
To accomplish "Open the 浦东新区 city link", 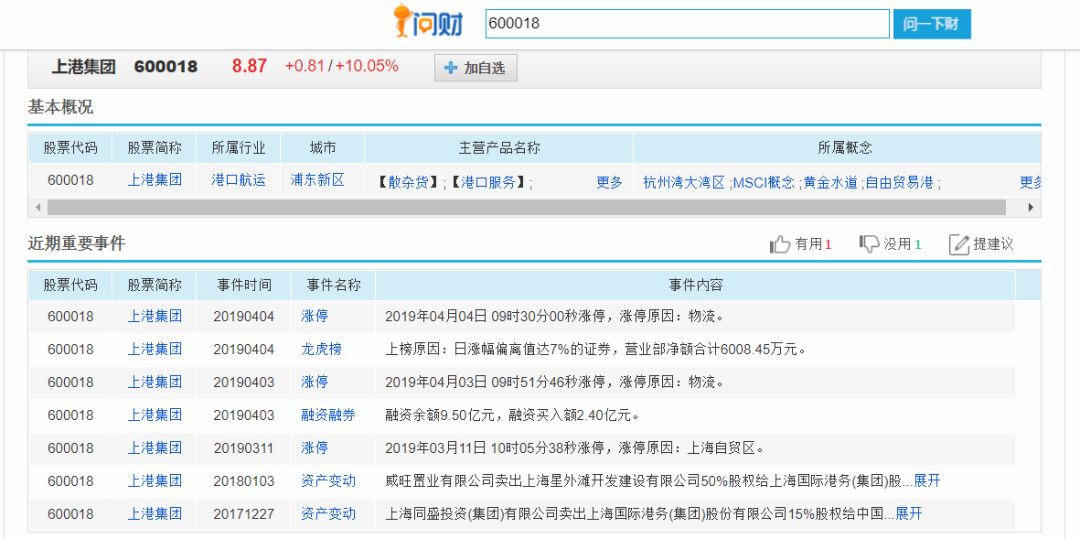I will (x=318, y=180).
